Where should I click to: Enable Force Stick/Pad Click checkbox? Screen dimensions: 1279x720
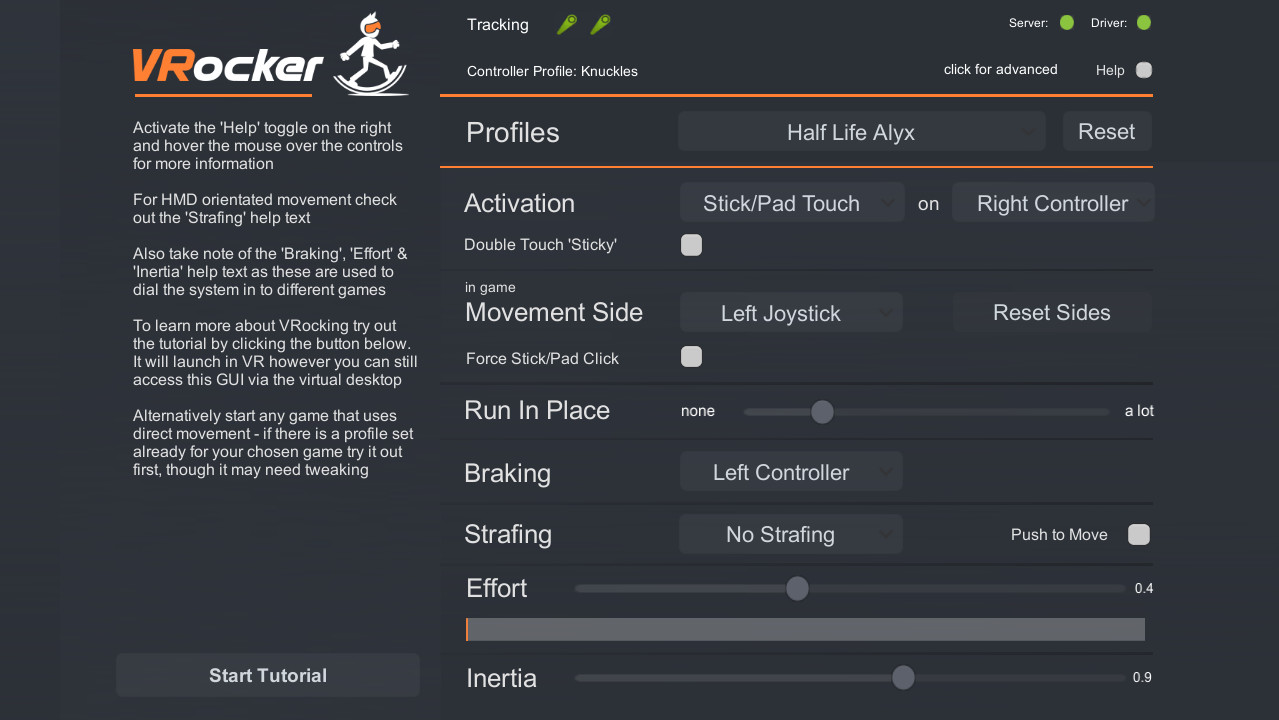pos(691,357)
